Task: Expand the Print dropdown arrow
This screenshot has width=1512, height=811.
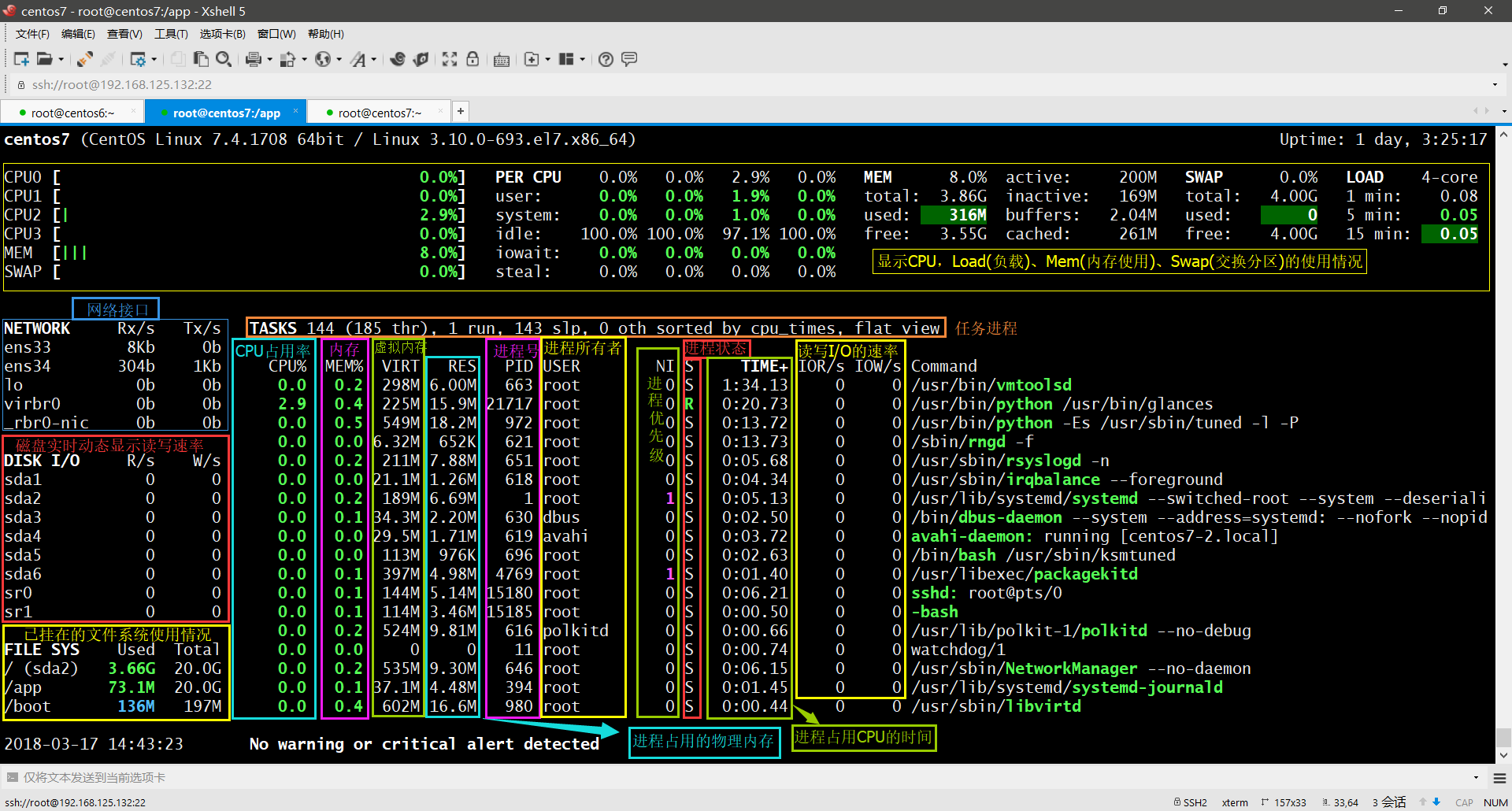Action: coord(269,59)
